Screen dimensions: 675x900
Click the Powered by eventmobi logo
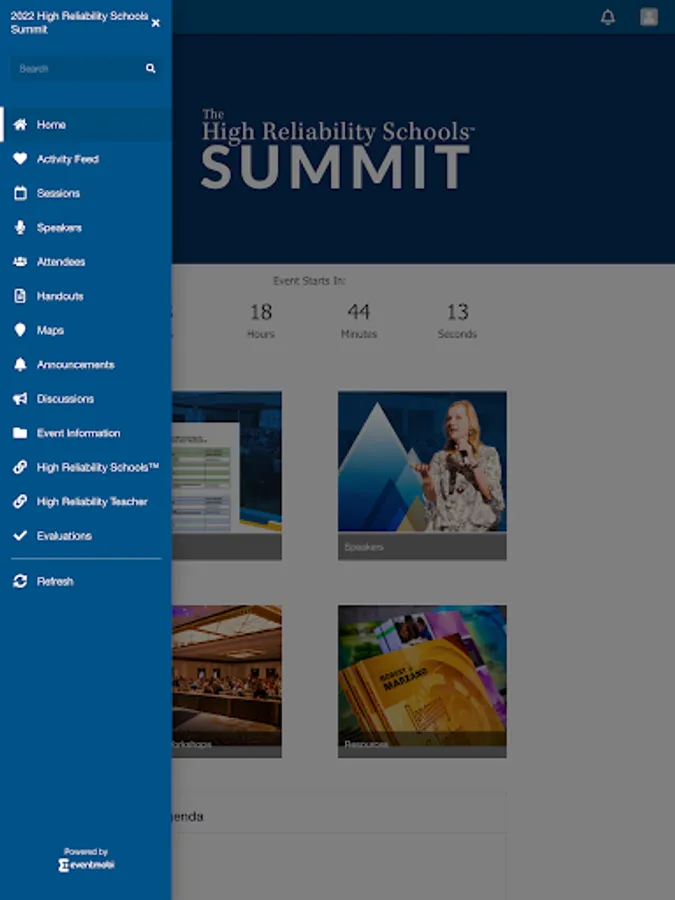pos(86,859)
